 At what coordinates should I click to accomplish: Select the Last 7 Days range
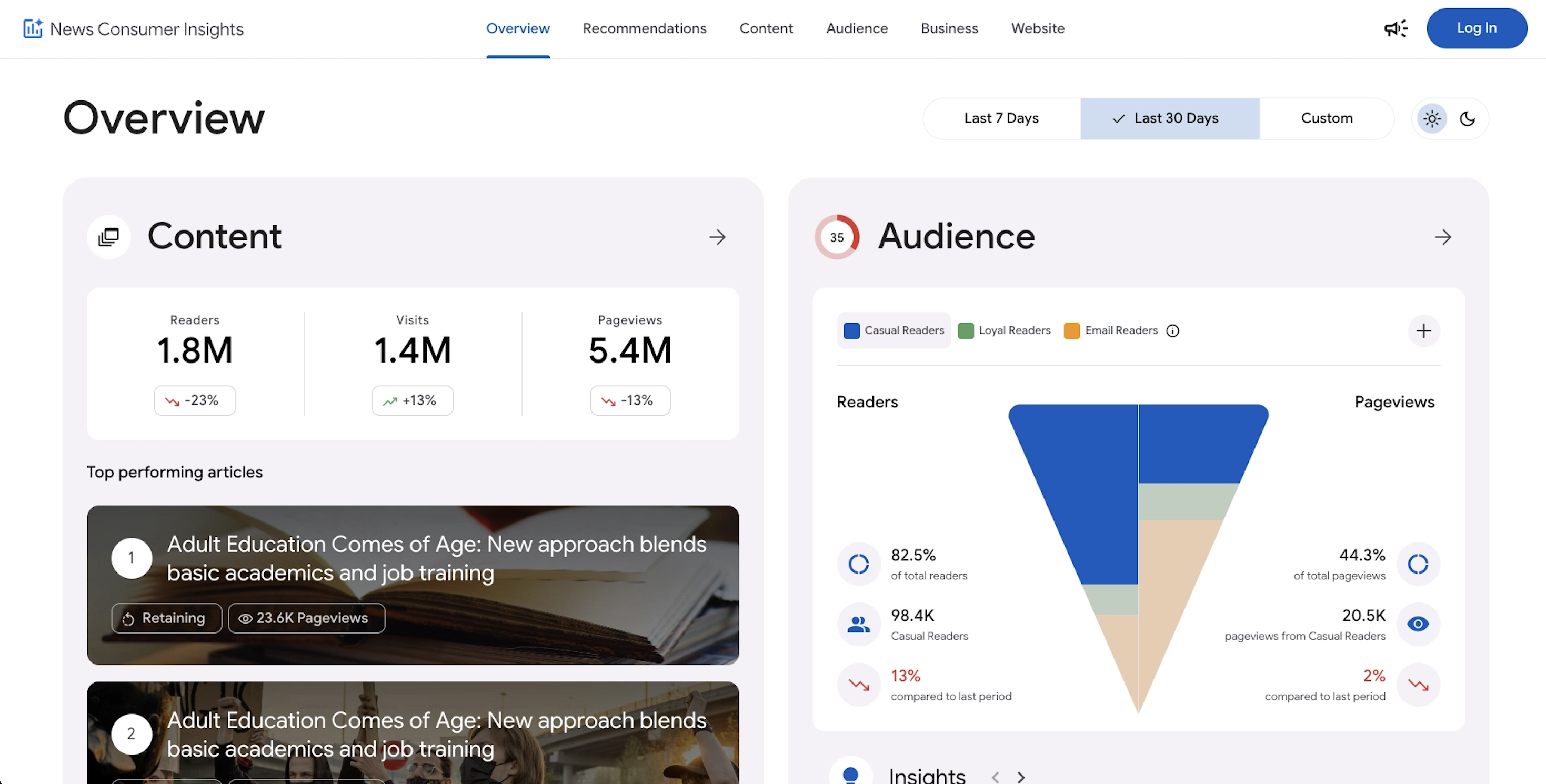(x=1001, y=118)
